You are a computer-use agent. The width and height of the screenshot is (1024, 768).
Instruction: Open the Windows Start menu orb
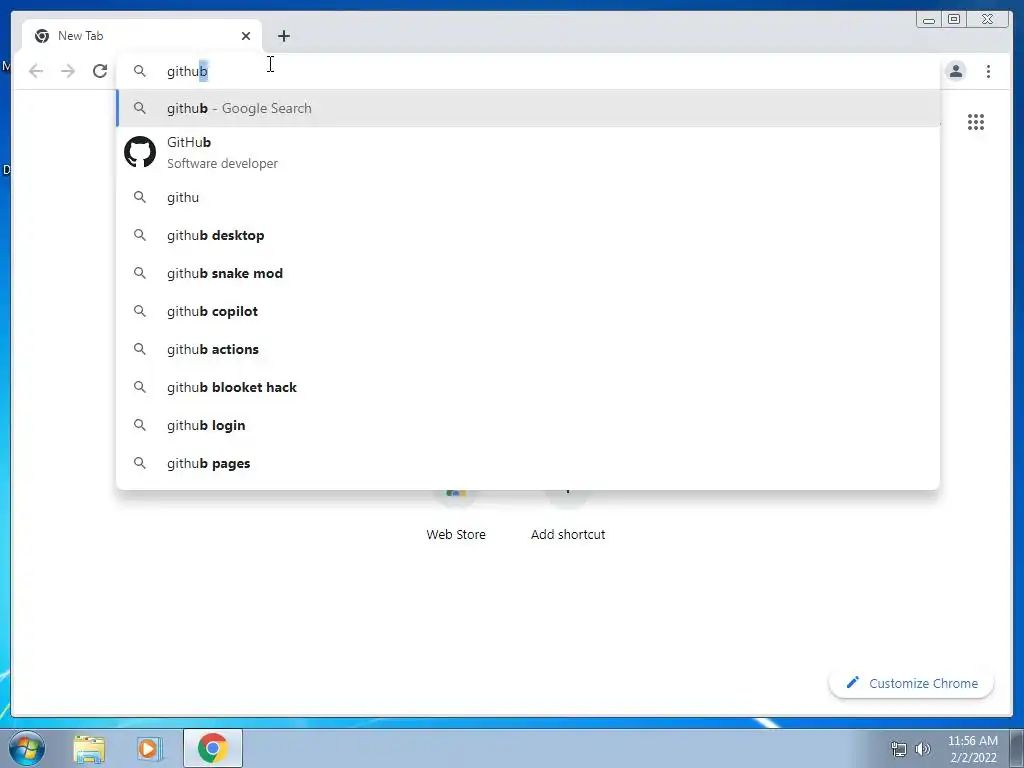tap(27, 748)
